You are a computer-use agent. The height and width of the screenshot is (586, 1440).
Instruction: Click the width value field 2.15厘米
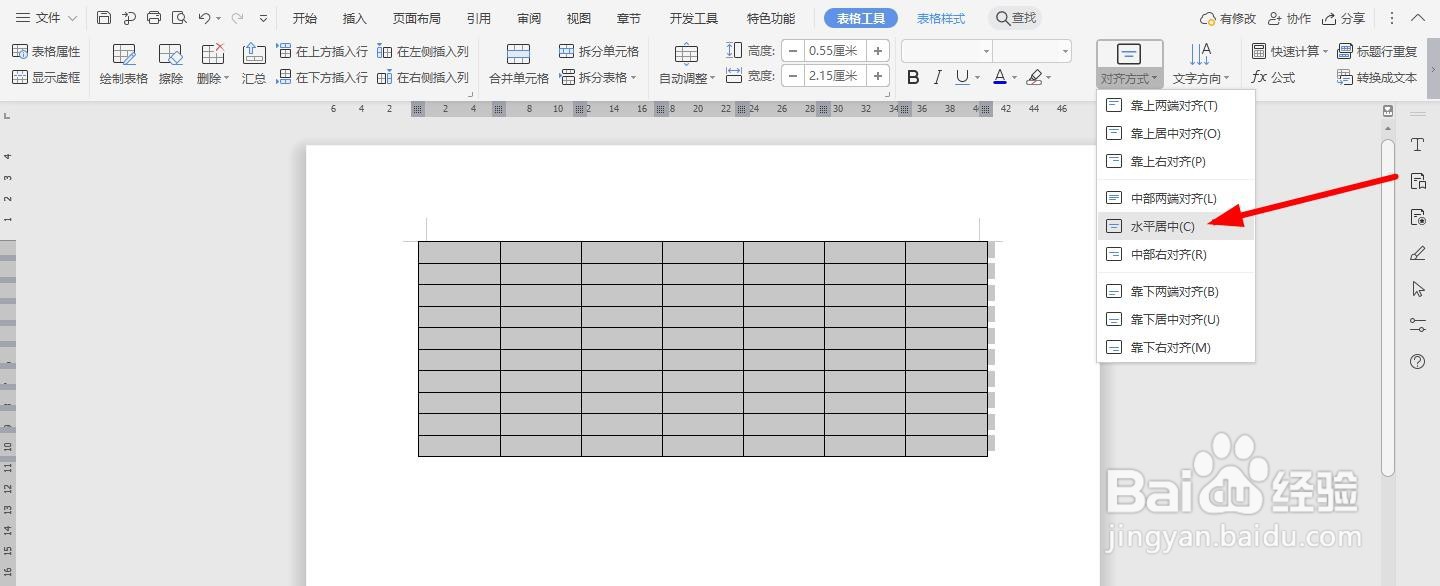[835, 76]
